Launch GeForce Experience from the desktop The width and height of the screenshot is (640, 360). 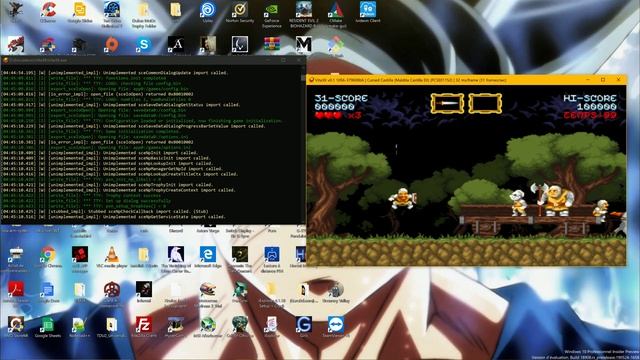(x=271, y=14)
